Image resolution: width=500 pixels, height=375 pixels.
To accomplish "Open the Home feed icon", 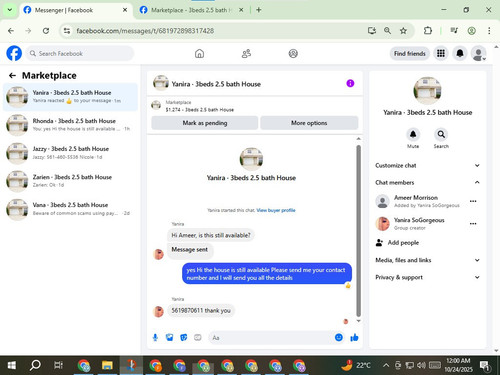I will [x=199, y=53].
